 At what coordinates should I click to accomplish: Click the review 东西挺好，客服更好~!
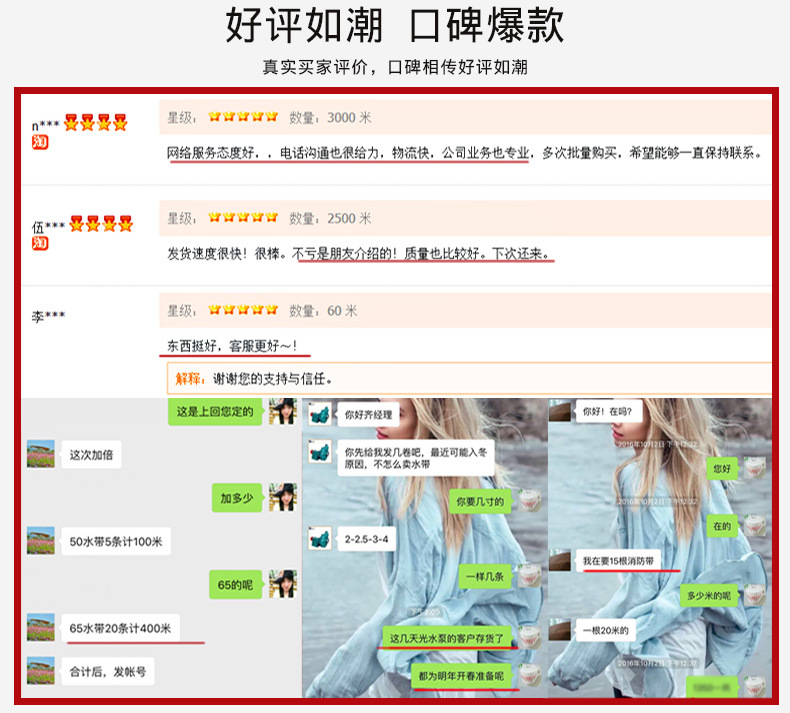click(232, 346)
